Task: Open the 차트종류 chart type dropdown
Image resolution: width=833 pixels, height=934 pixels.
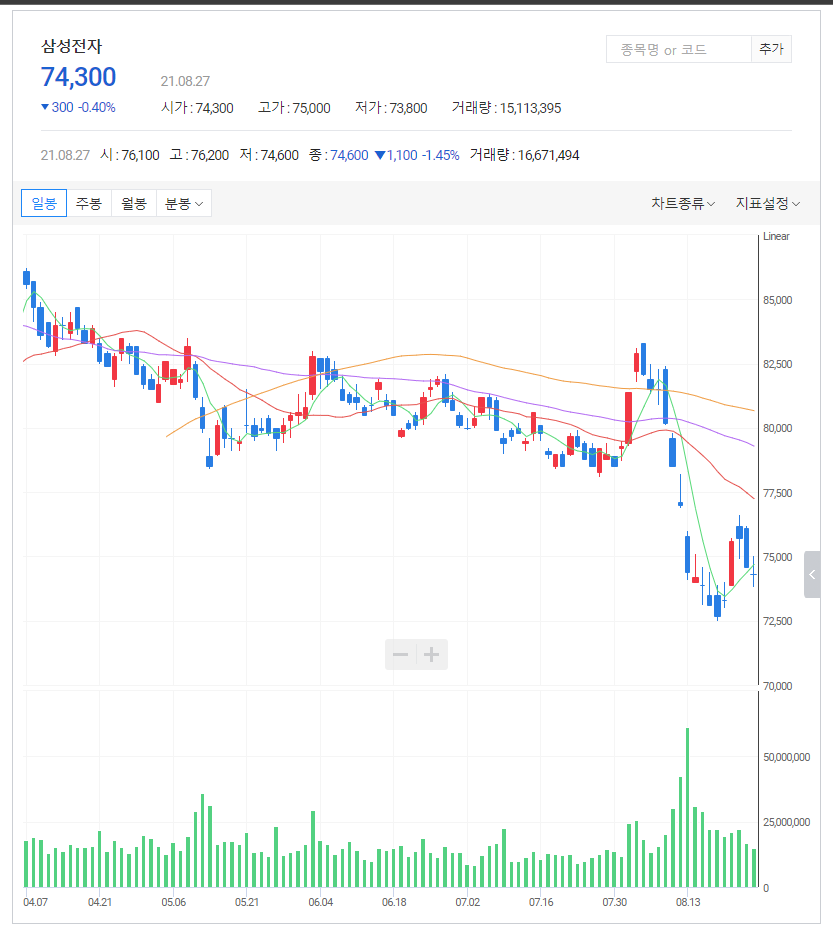Action: (683, 203)
